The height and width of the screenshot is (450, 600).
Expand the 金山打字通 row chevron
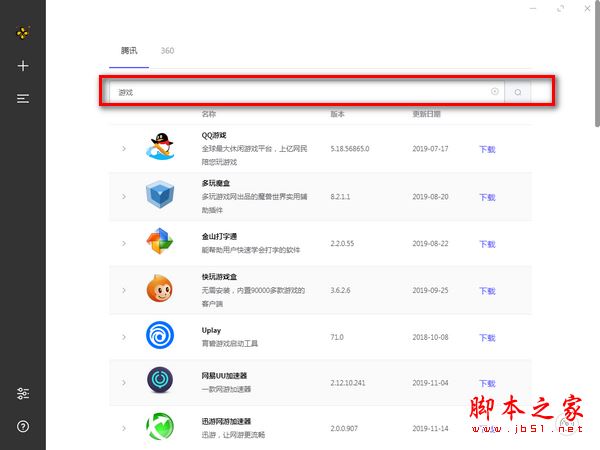(x=124, y=243)
